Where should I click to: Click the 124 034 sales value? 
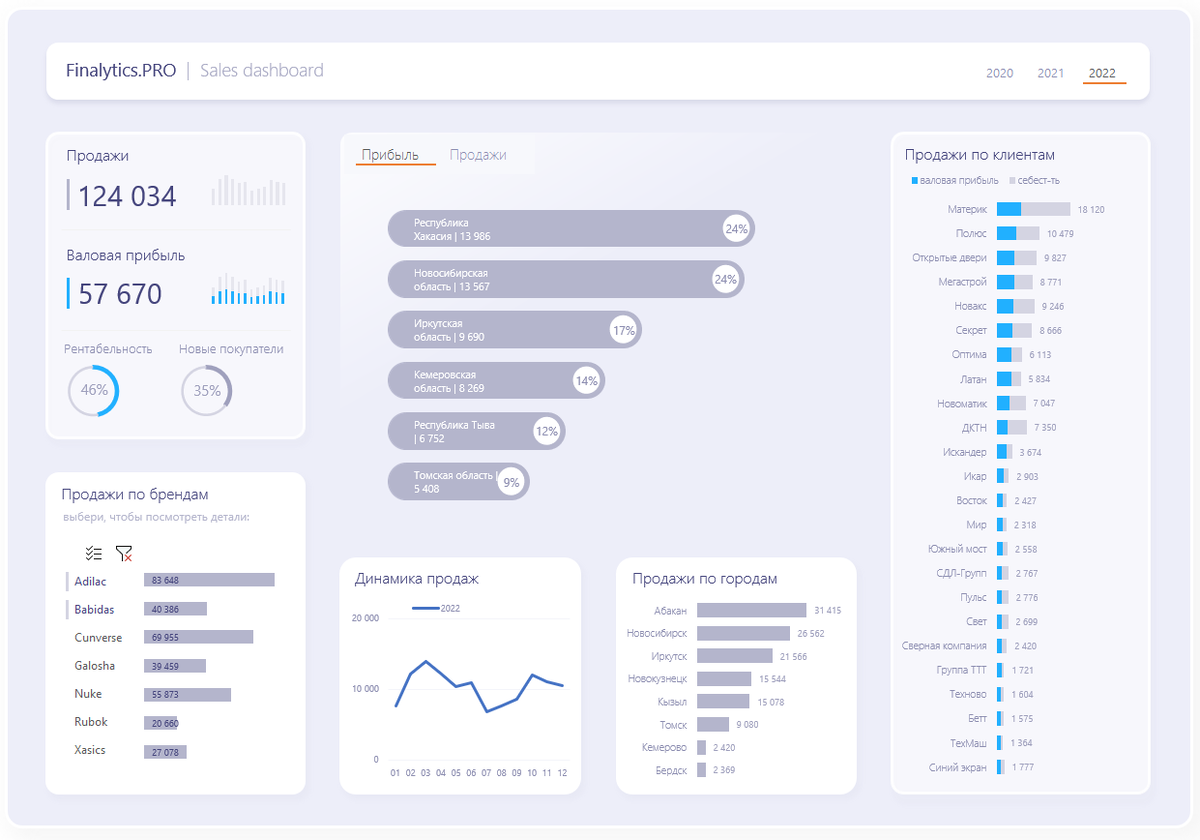click(127, 196)
